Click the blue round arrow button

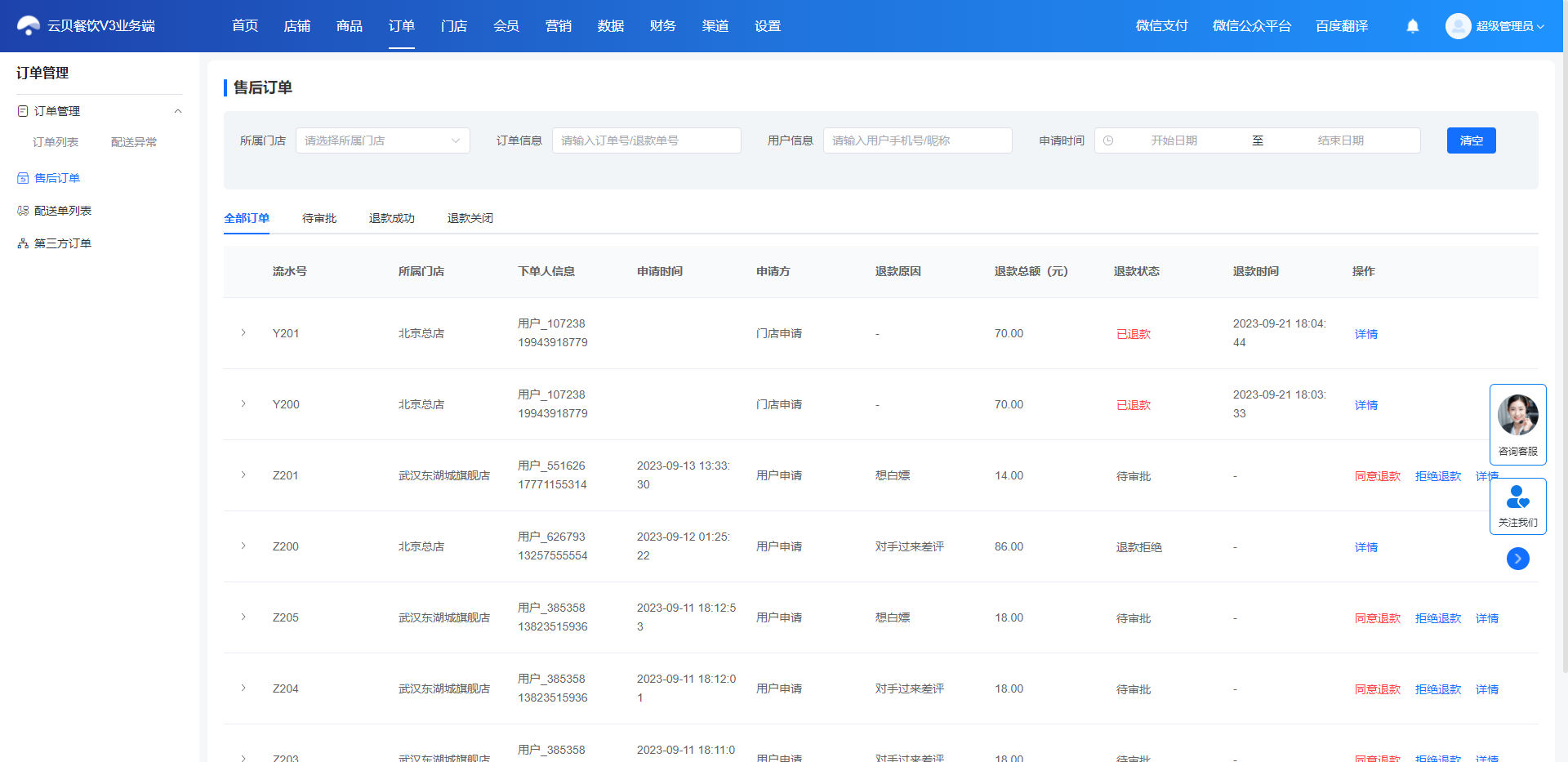click(x=1518, y=559)
